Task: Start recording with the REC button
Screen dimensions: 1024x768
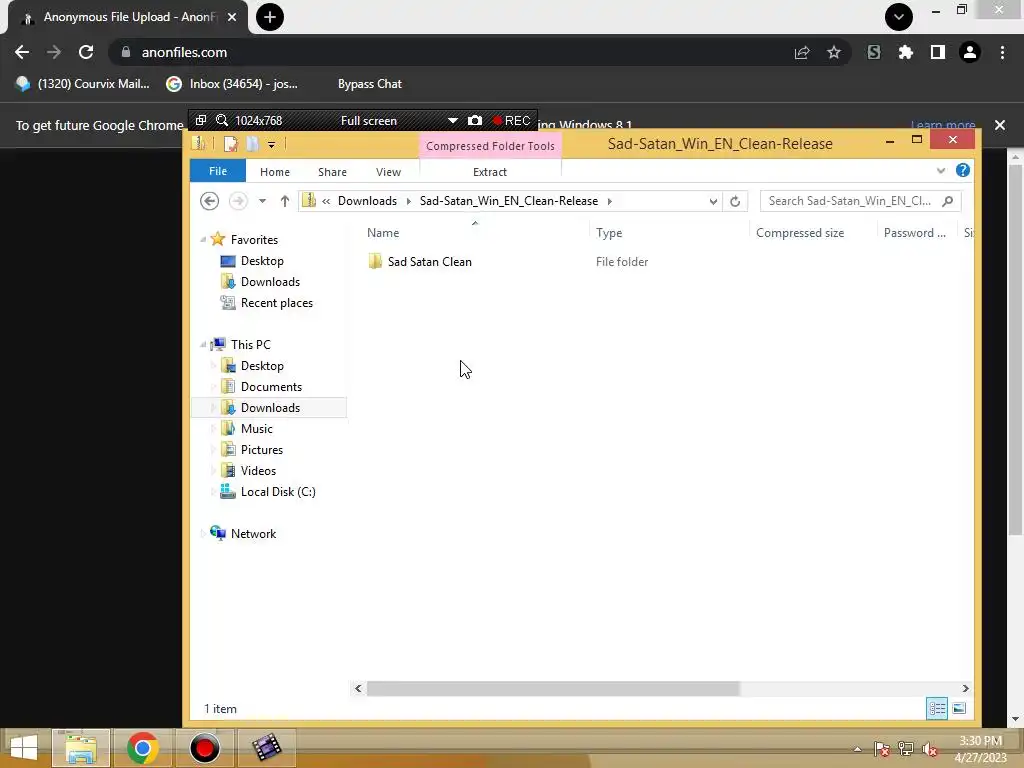Action: pos(511,120)
